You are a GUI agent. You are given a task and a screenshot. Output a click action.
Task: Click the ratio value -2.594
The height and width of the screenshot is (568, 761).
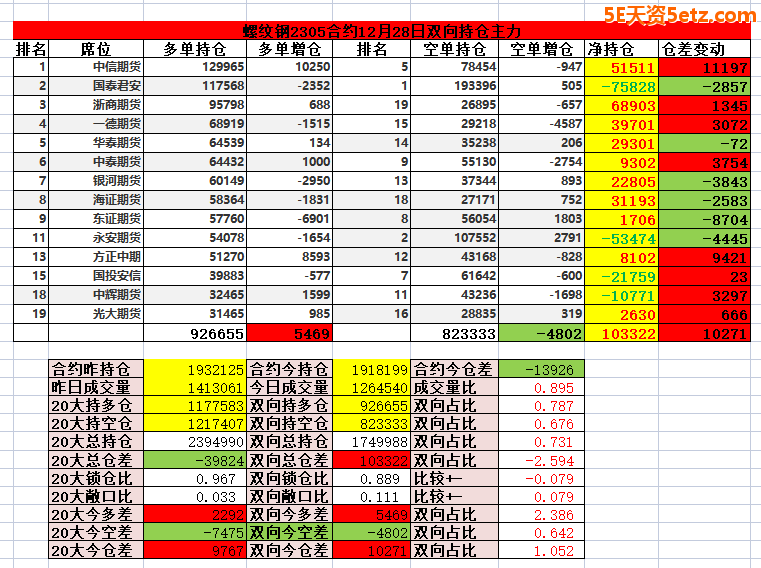pos(542,460)
